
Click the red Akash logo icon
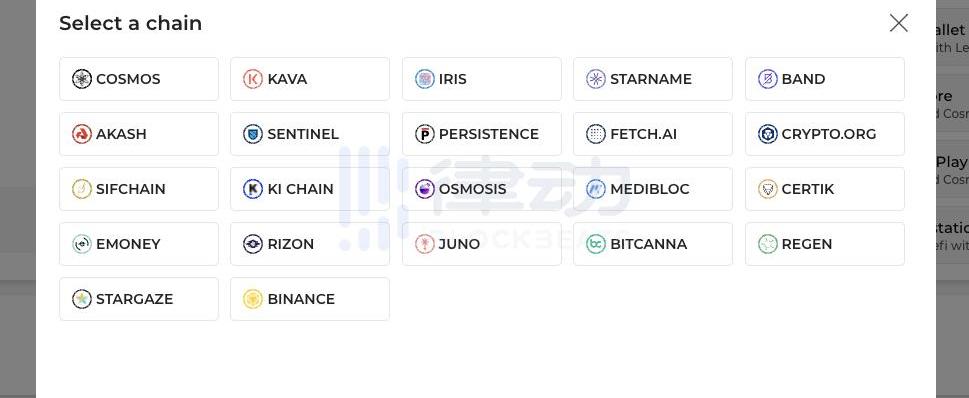(82, 134)
